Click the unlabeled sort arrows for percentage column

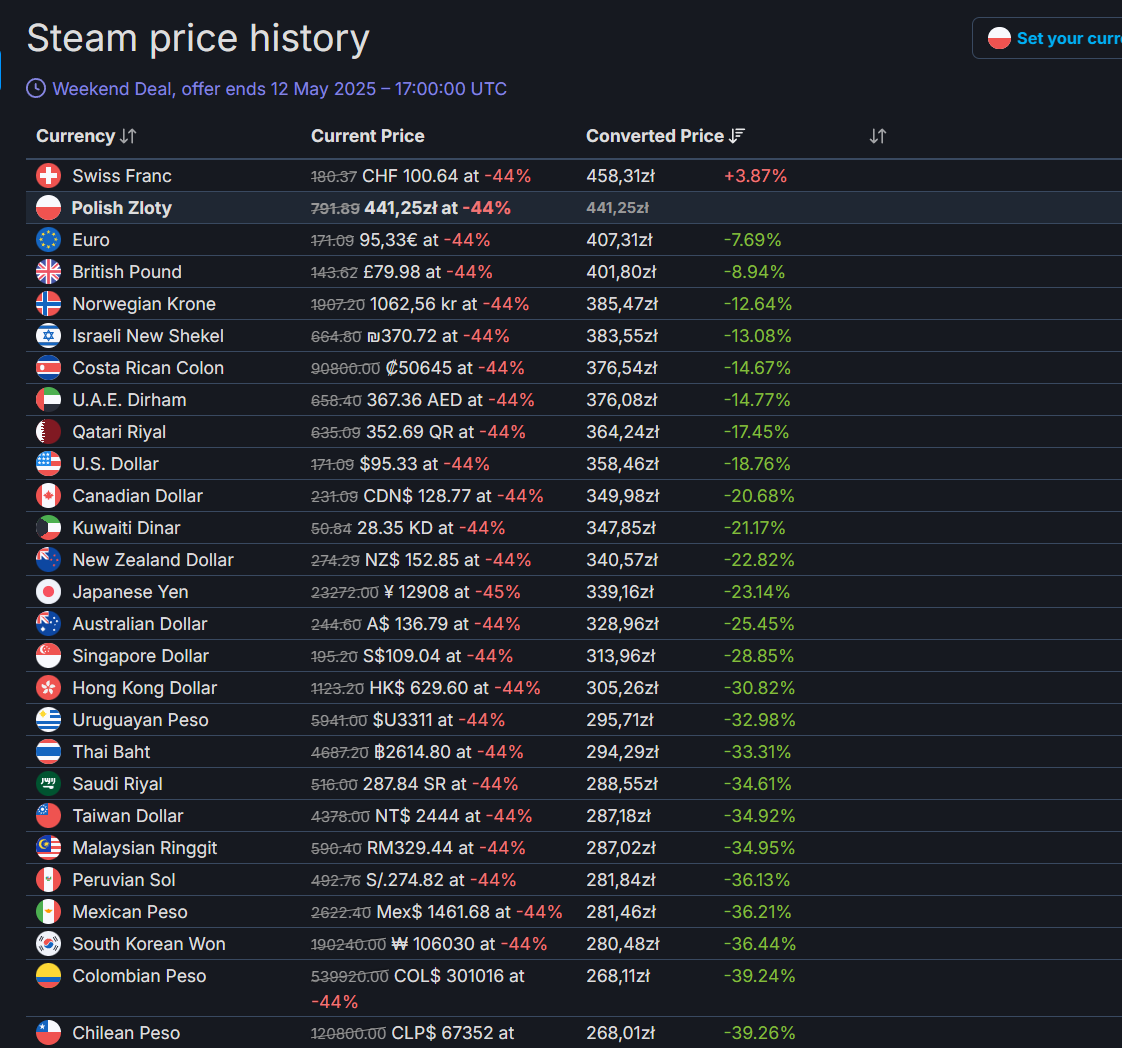pyautogui.click(x=878, y=136)
